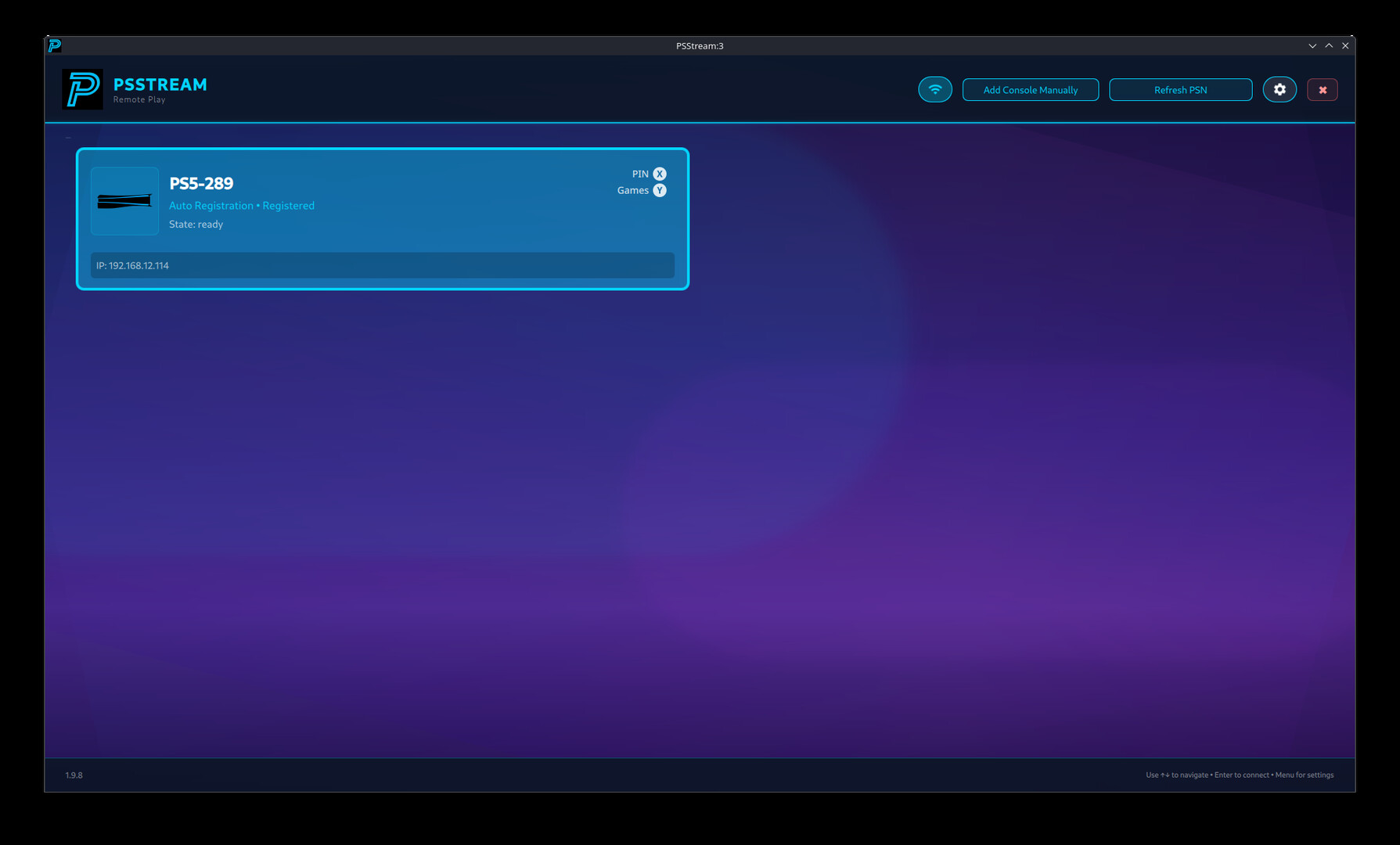The height and width of the screenshot is (845, 1400).
Task: Click the IP address field
Action: tap(382, 265)
